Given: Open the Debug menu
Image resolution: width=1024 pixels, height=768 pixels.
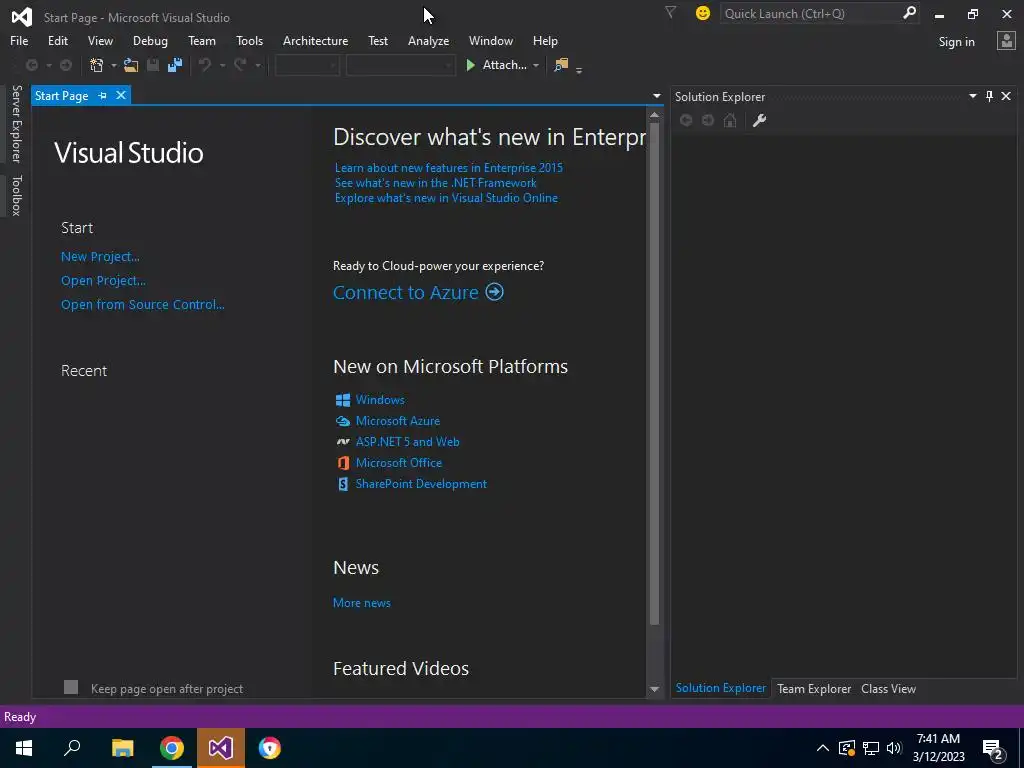Looking at the screenshot, I should [150, 40].
